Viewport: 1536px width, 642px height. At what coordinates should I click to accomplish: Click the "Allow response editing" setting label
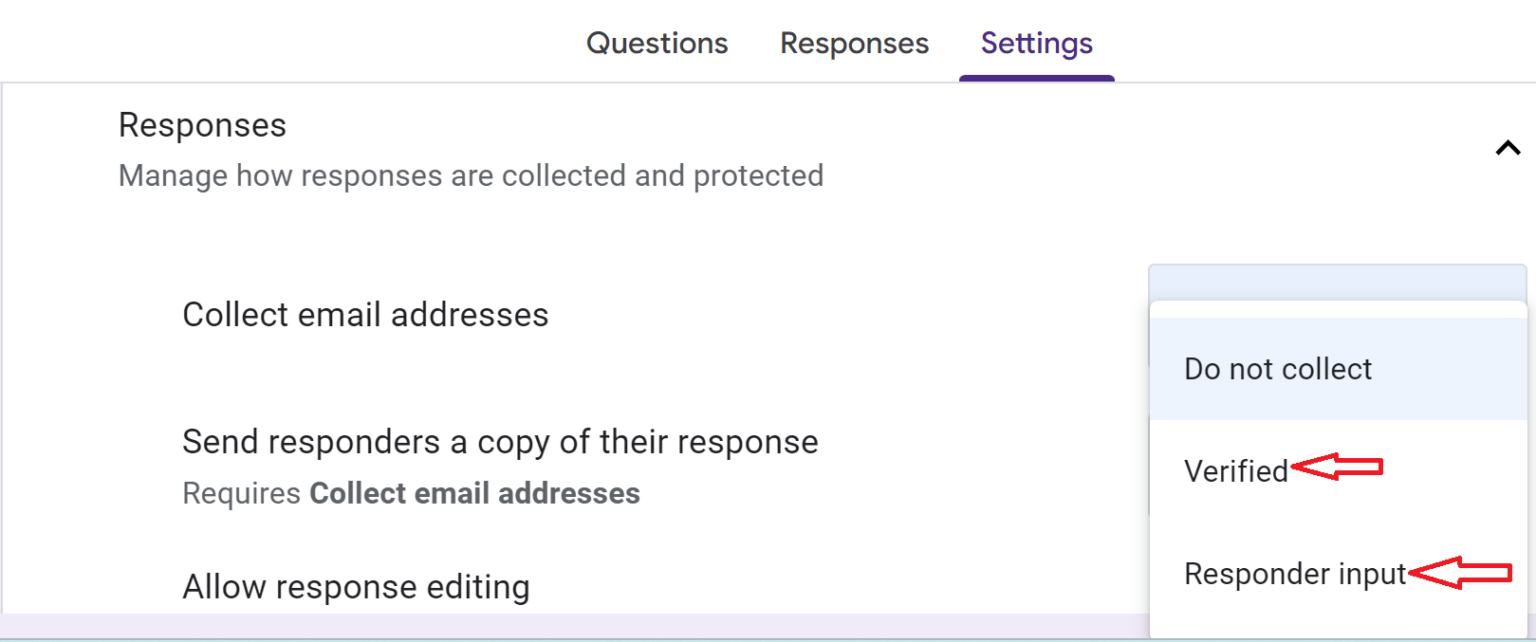[356, 587]
